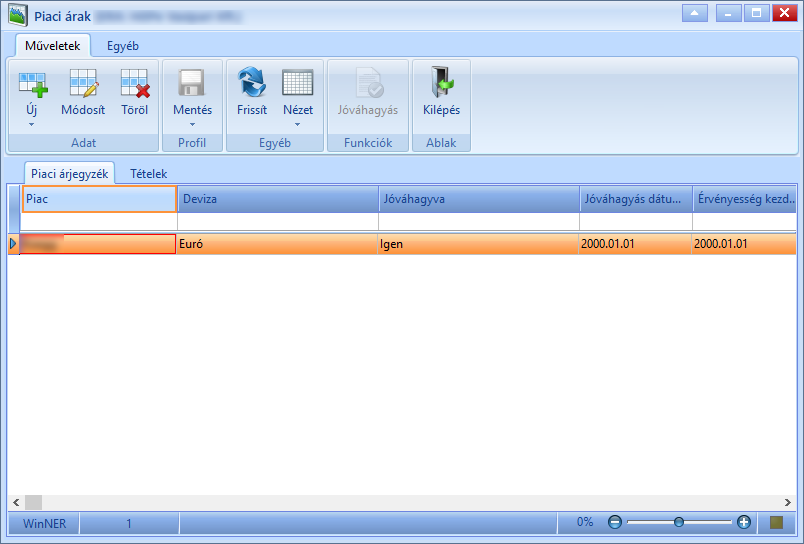This screenshot has width=804, height=544.
Task: Refresh data with the Frissít icon
Action: (252, 83)
